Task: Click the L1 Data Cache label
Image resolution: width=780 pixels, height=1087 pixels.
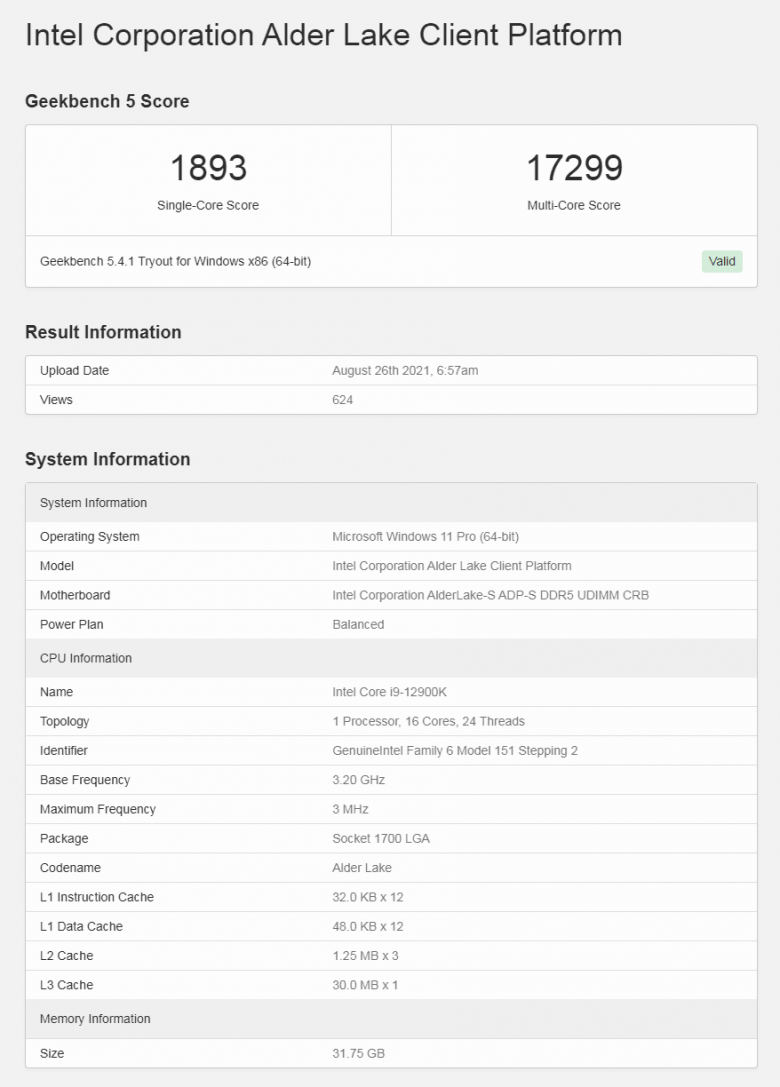Action: (x=81, y=926)
